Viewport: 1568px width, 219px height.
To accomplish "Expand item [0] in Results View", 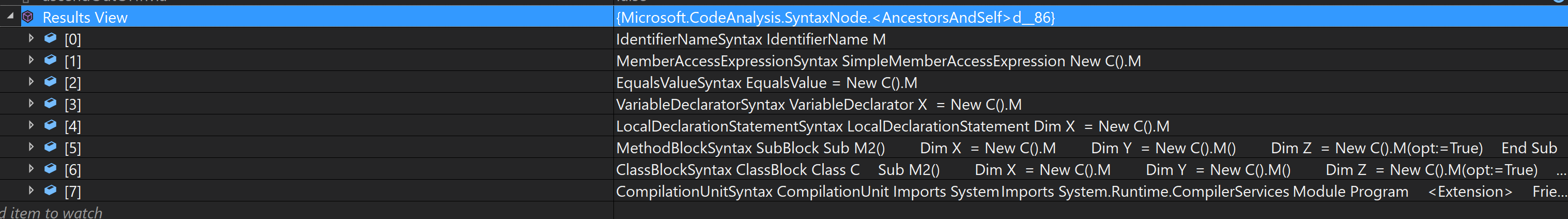I will [31, 38].
